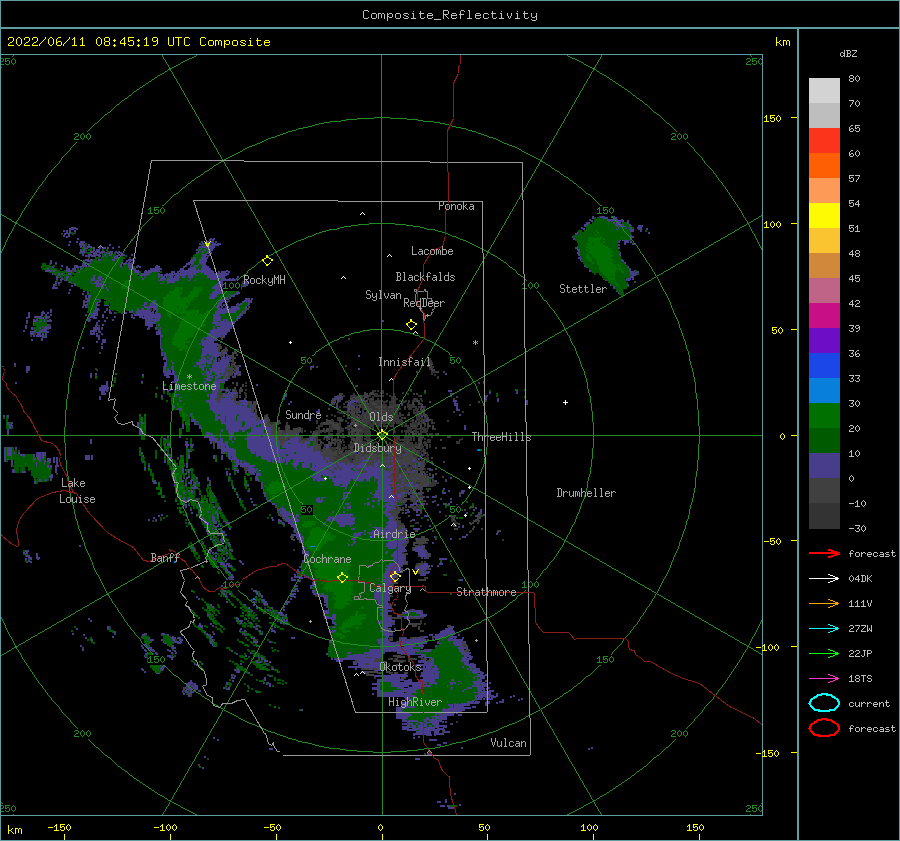Click the Cochrane town label
Image resolution: width=900 pixels, height=841 pixels.
[327, 559]
